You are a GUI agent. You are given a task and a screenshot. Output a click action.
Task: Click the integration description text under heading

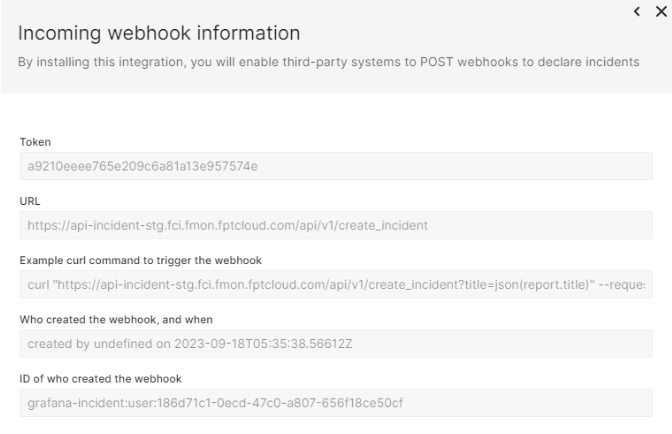coord(330,62)
